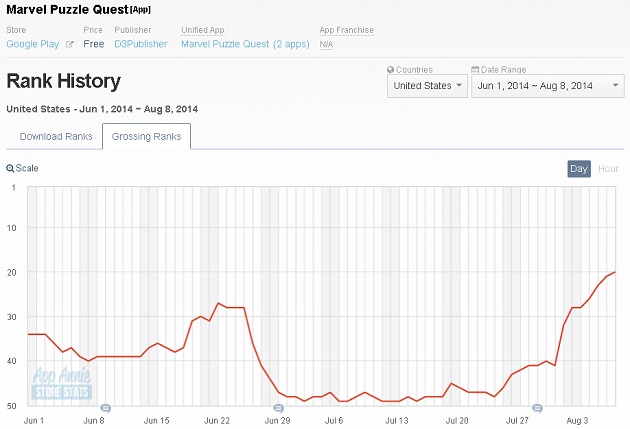Click the Google Play store link
This screenshot has width=630, height=429.
pyautogui.click(x=33, y=44)
